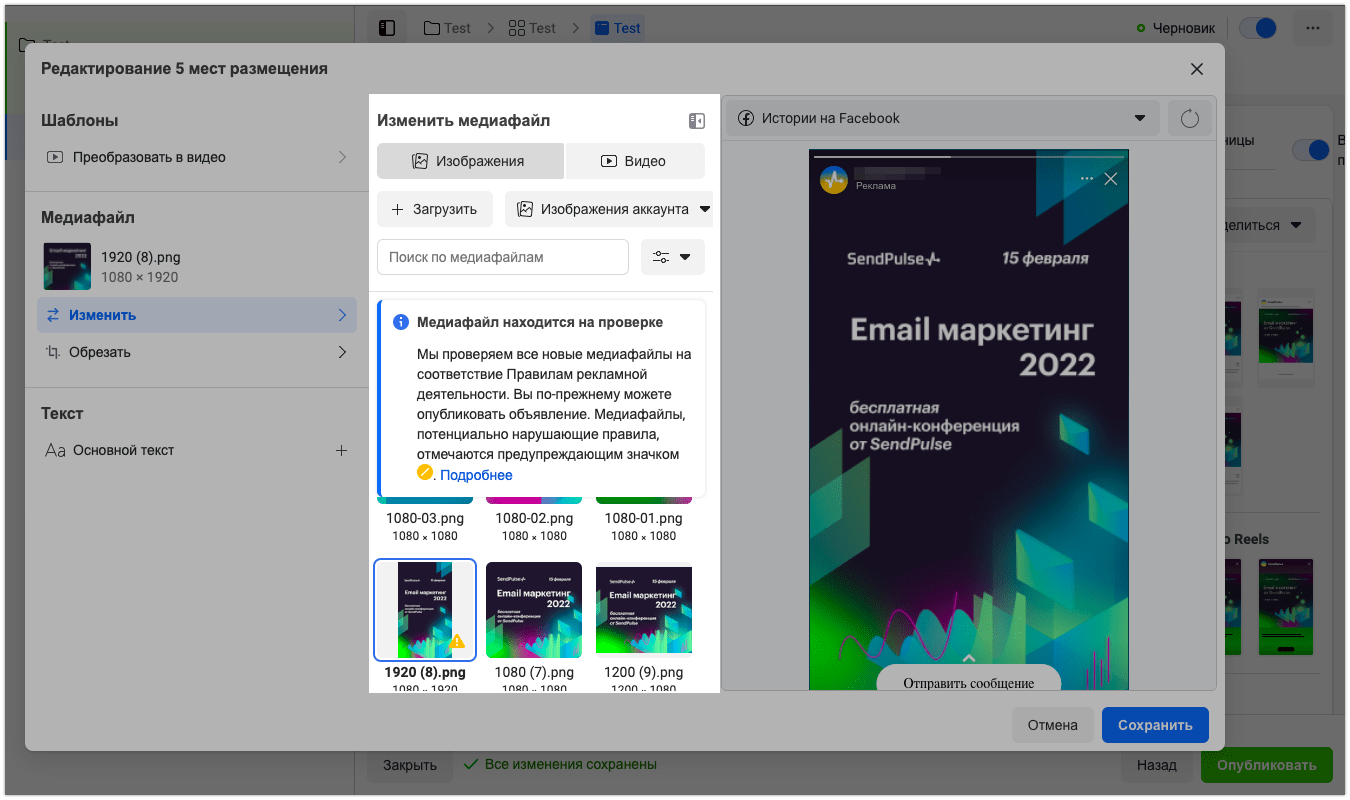This screenshot has width=1350, height=800.
Task: Click the swipe-up chevron in preview
Action: click(x=968, y=657)
